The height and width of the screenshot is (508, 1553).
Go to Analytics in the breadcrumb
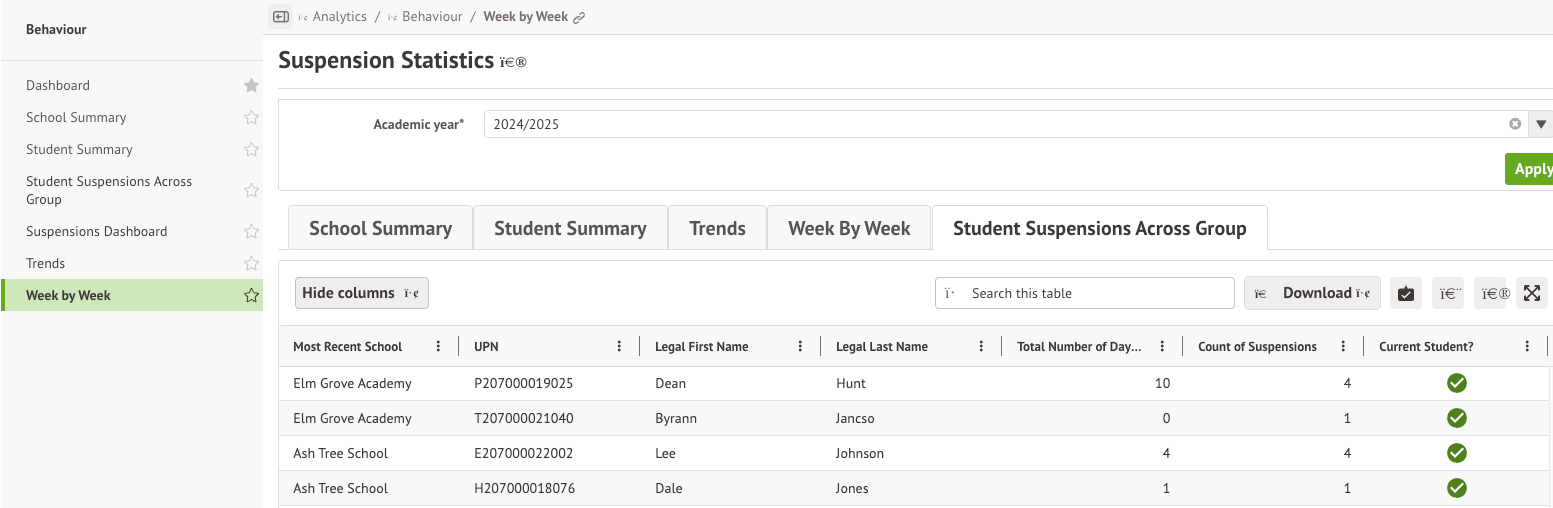coord(339,17)
